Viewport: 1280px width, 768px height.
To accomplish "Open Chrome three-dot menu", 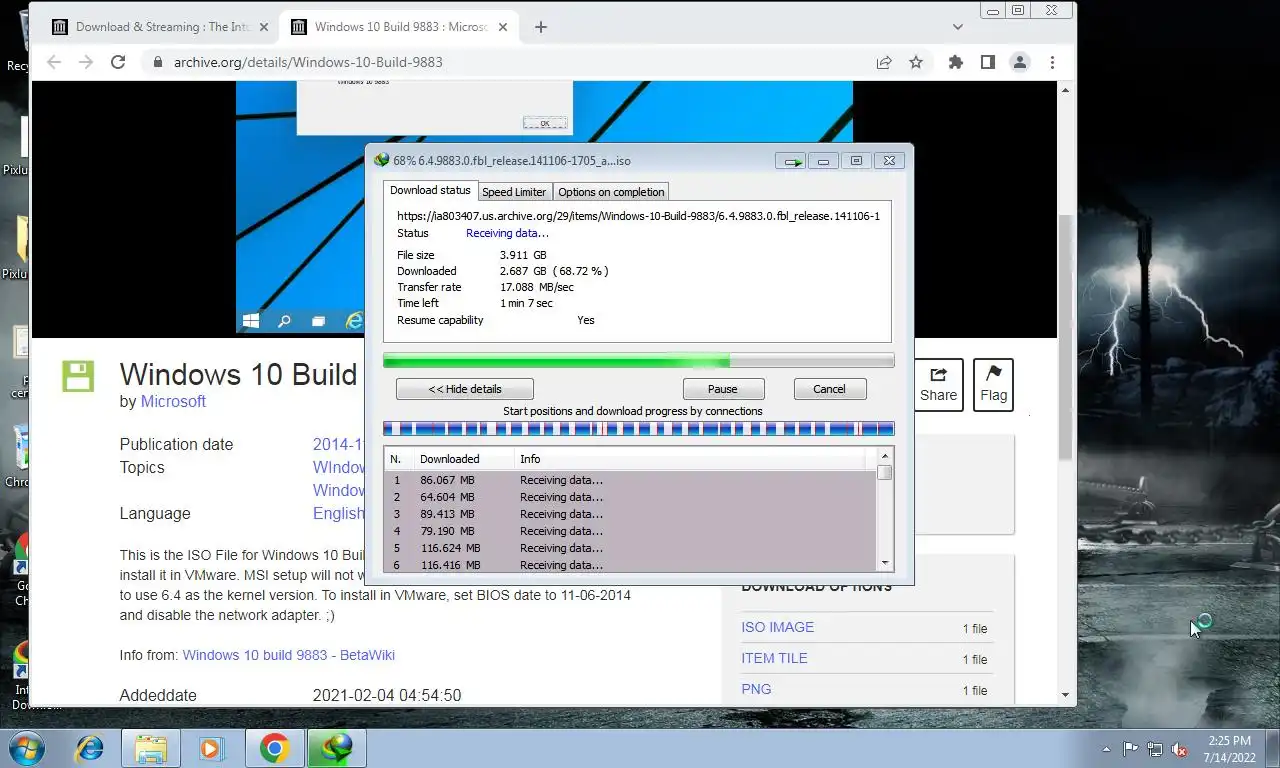I will point(1052,62).
